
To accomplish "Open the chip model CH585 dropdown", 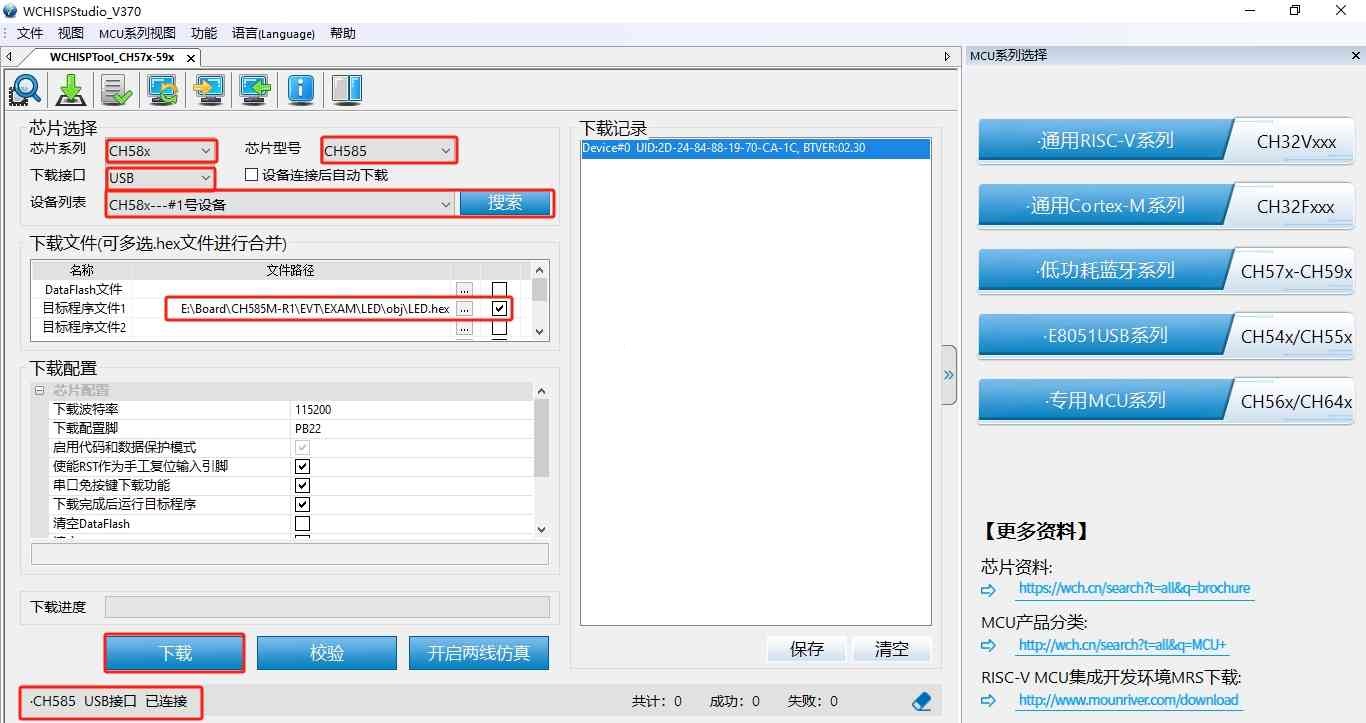I will tap(389, 151).
